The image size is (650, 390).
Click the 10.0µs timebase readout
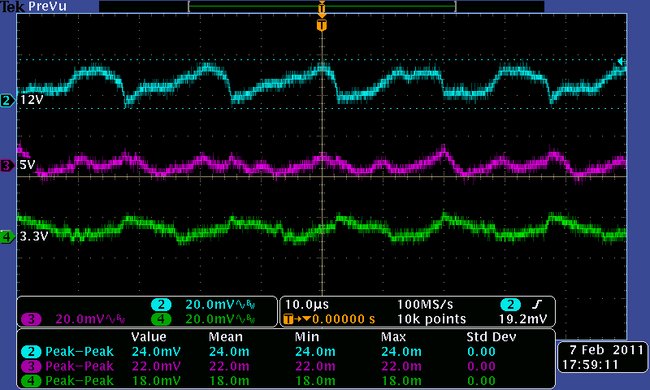click(307, 305)
